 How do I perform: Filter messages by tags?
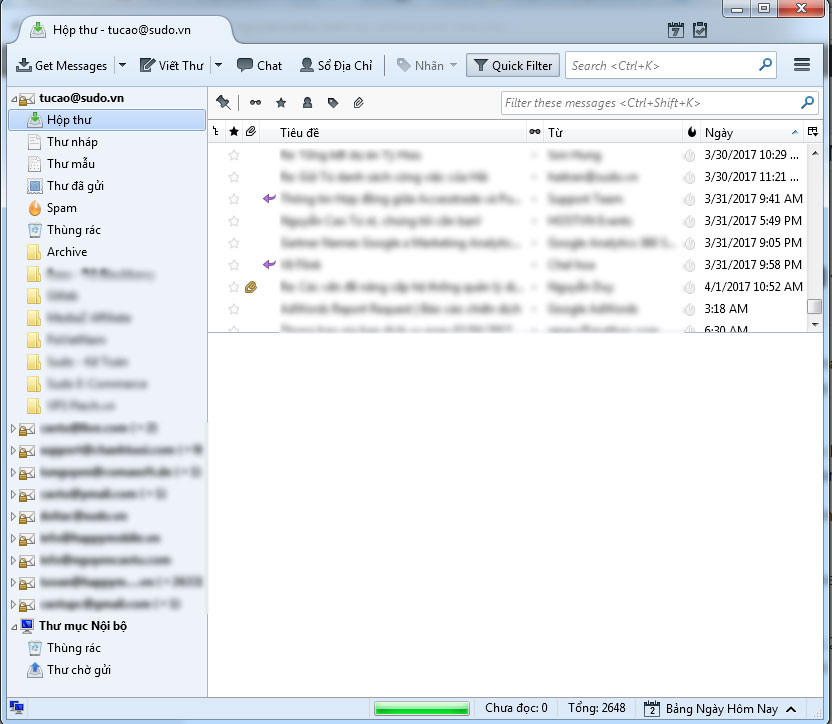331,102
